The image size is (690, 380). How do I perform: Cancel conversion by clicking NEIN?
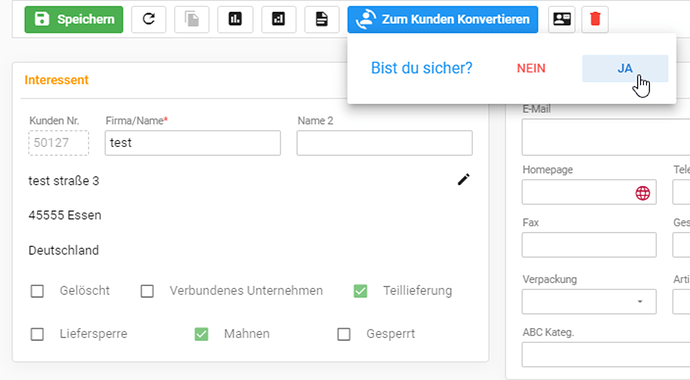tap(531, 69)
